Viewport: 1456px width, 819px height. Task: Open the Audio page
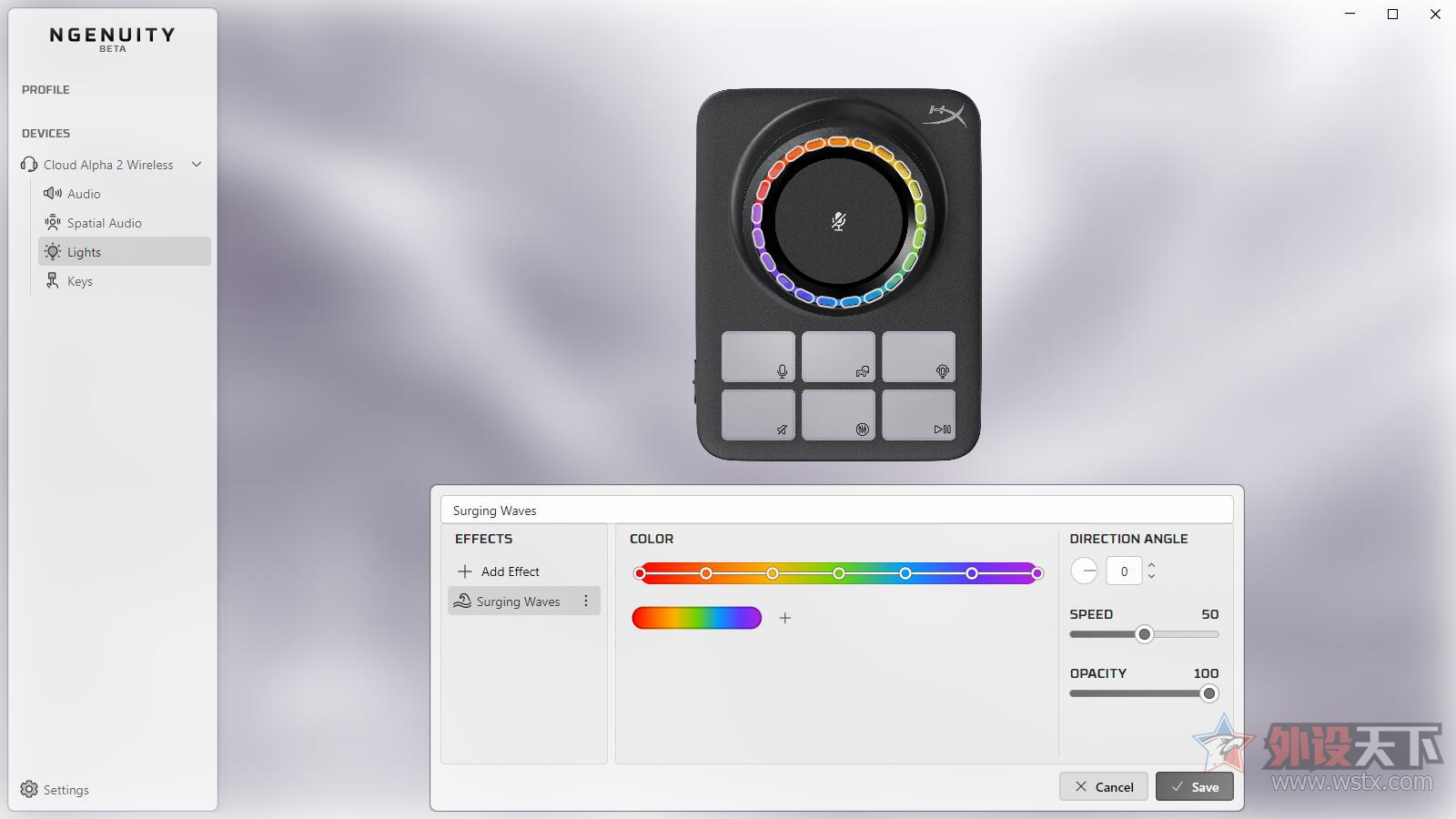tap(125, 194)
